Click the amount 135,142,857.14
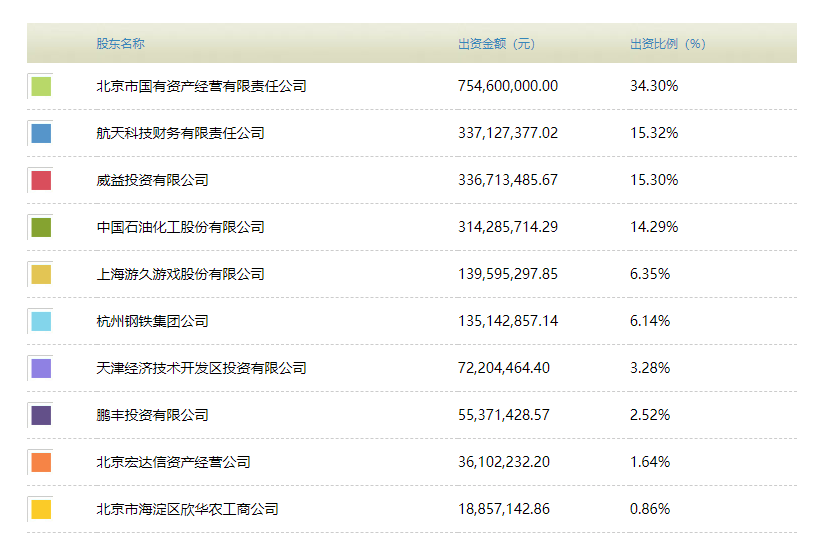This screenshot has width=837, height=557. coord(508,321)
